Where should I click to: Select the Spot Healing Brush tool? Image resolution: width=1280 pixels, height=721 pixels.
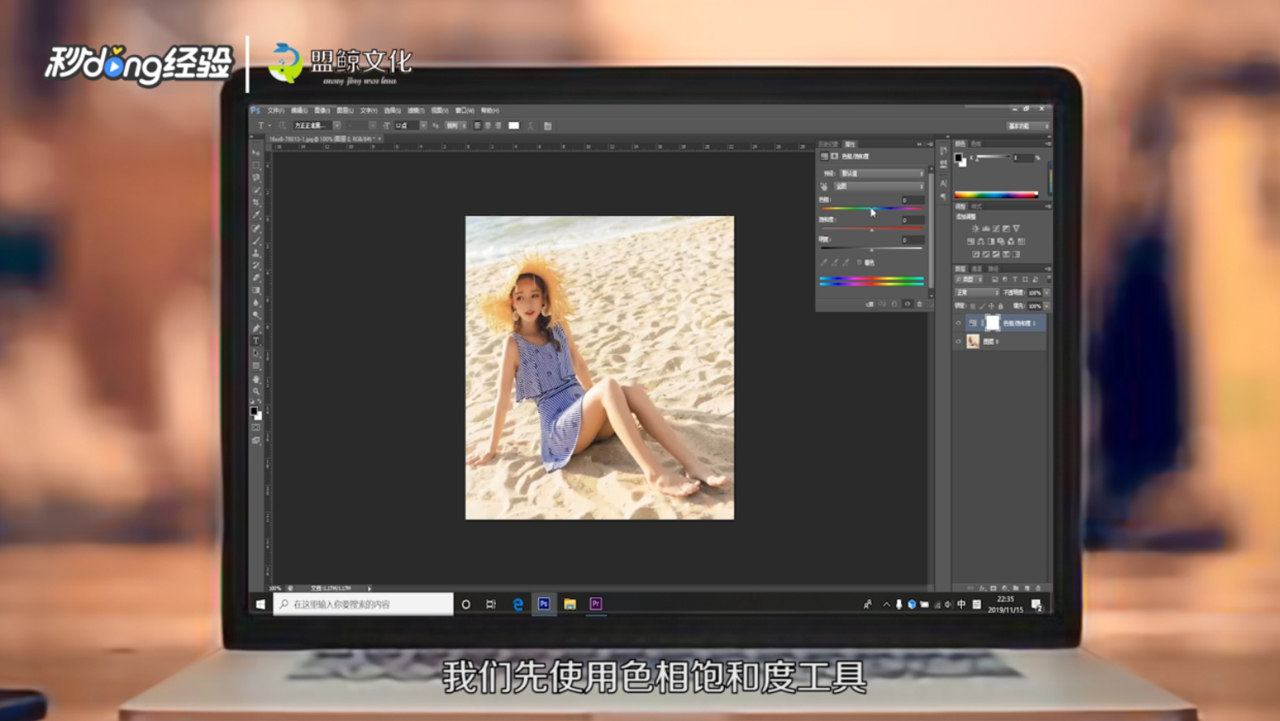(256, 228)
